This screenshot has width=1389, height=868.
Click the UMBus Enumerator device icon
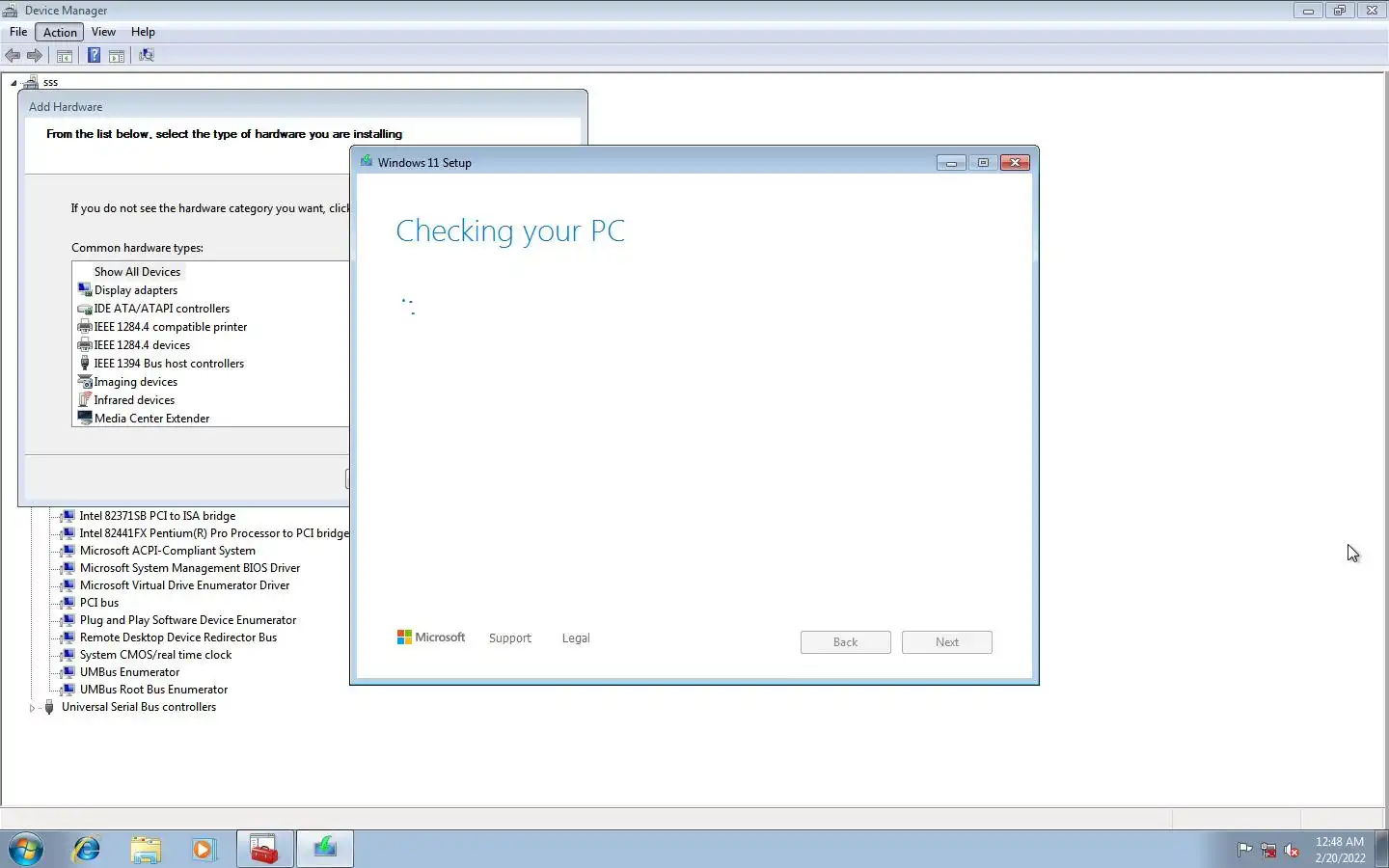point(68,672)
